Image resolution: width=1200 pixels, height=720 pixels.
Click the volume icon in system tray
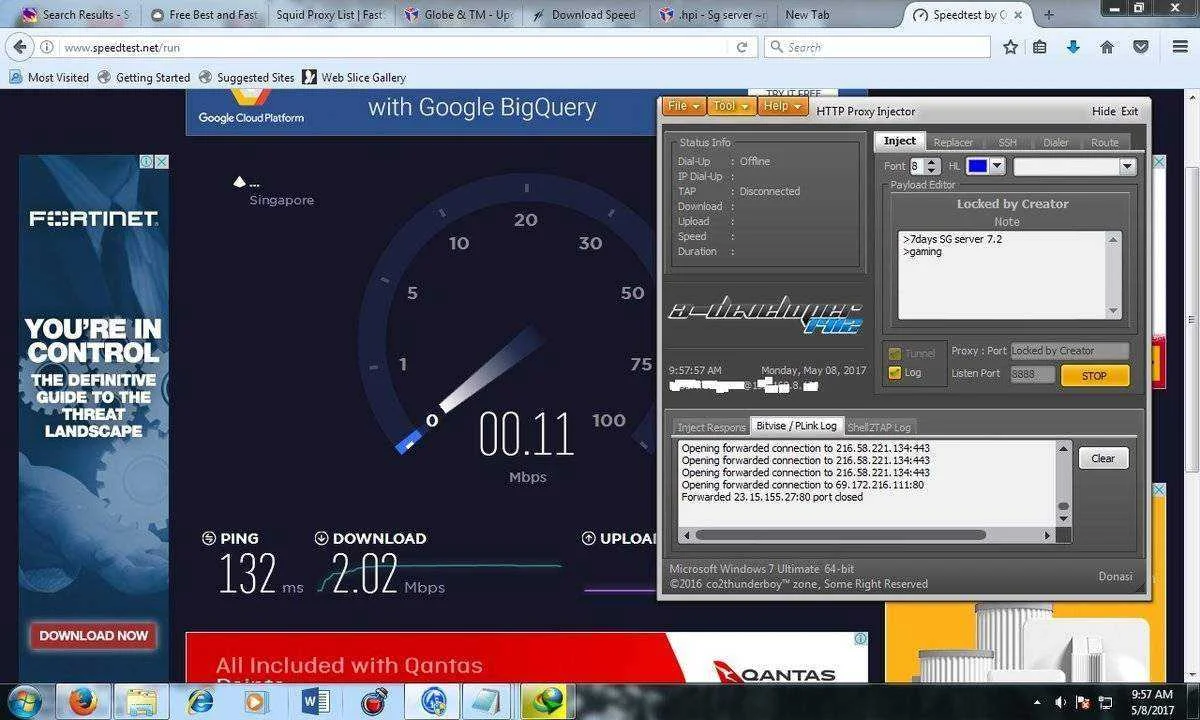click(x=1060, y=702)
